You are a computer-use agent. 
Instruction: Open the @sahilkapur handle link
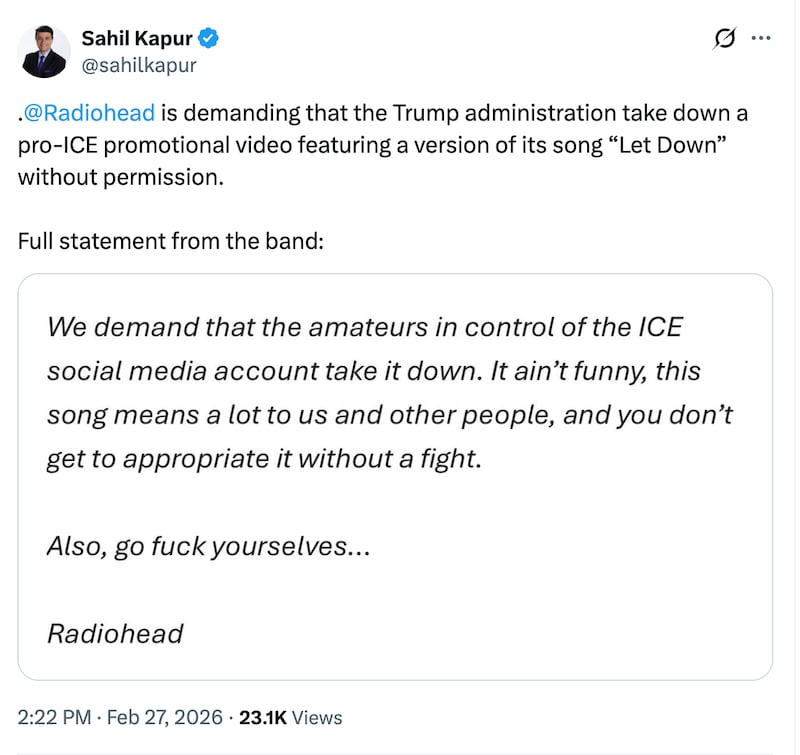[139, 65]
